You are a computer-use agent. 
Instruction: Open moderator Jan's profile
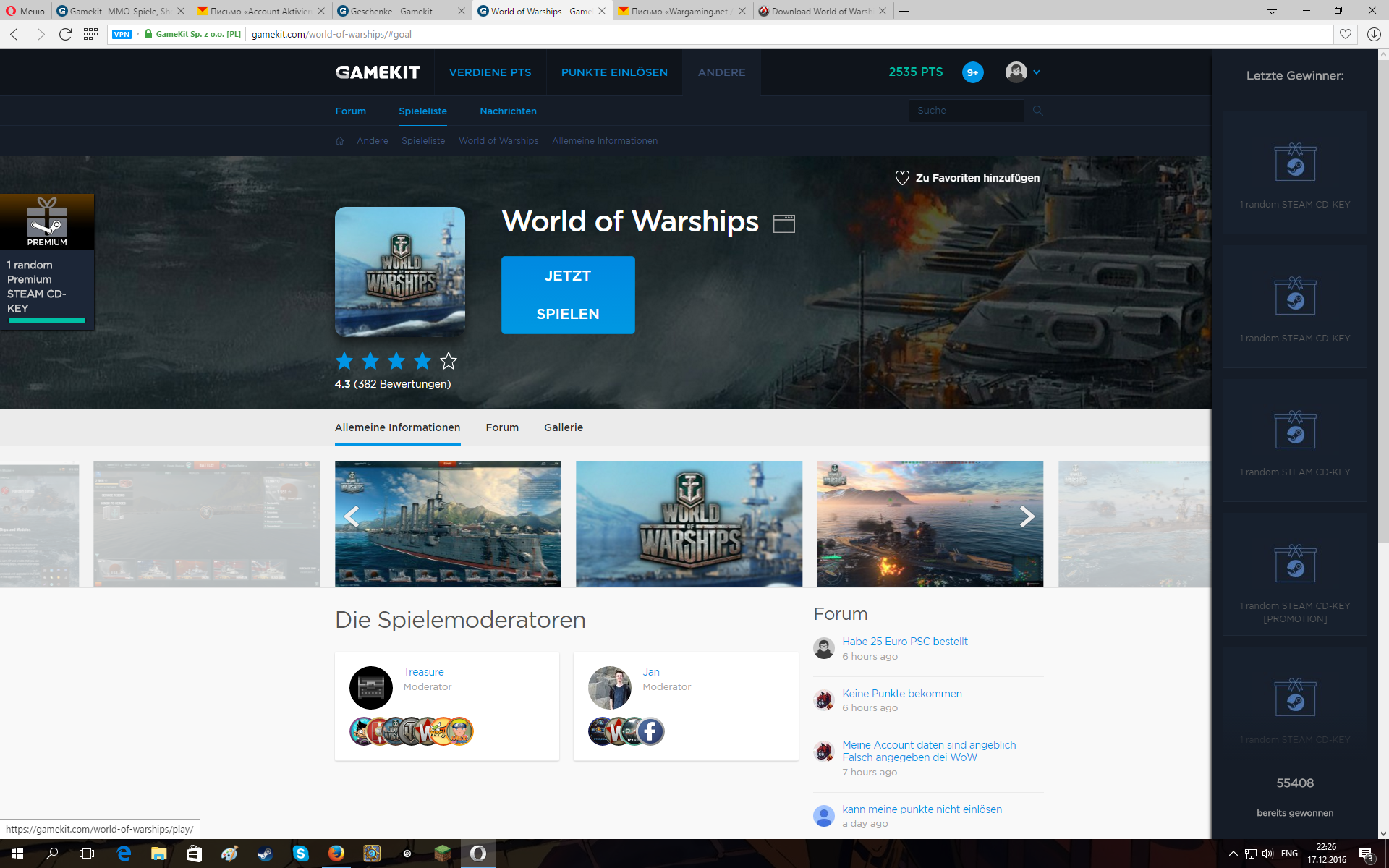click(651, 672)
